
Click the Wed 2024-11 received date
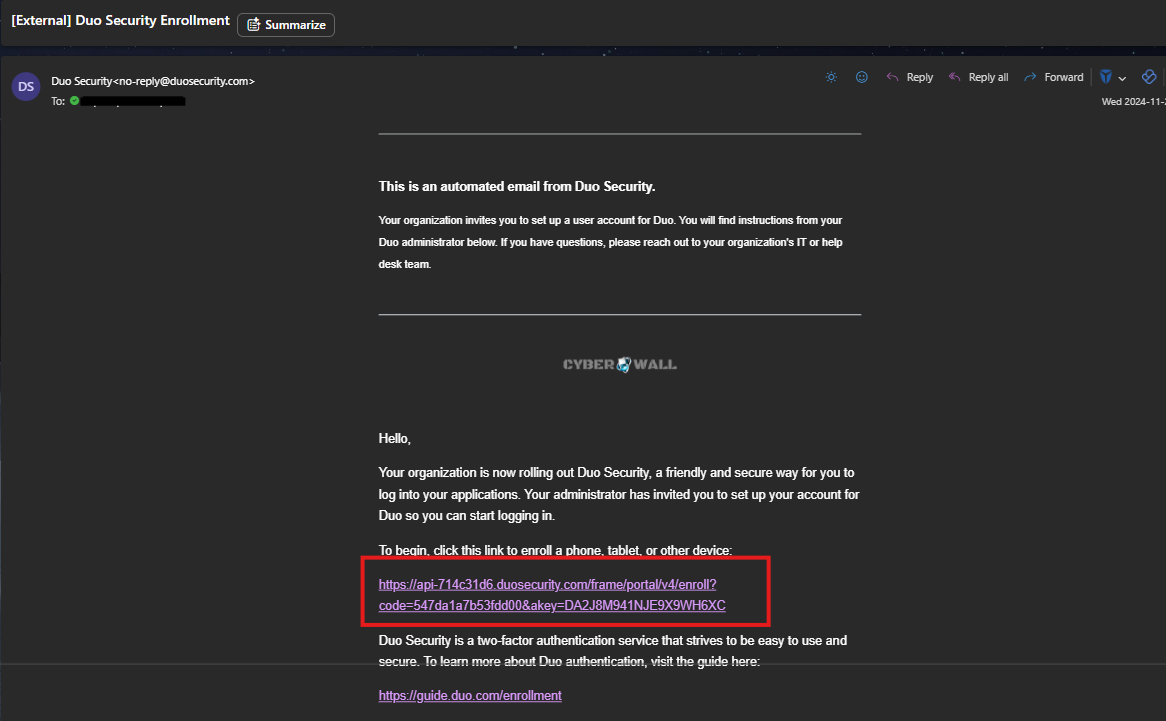(x=1133, y=102)
